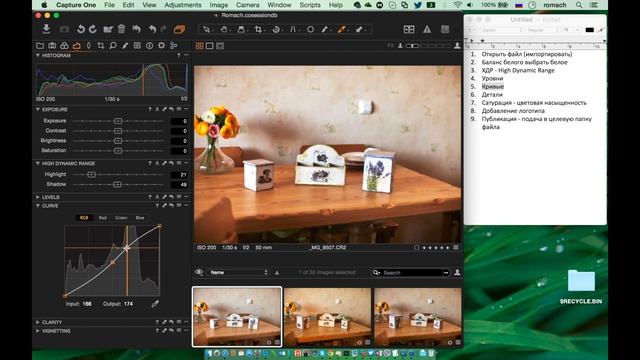This screenshot has width=640, height=360.
Task: Click the Spotlight search icon in menu bar
Action: [x=579, y=5]
